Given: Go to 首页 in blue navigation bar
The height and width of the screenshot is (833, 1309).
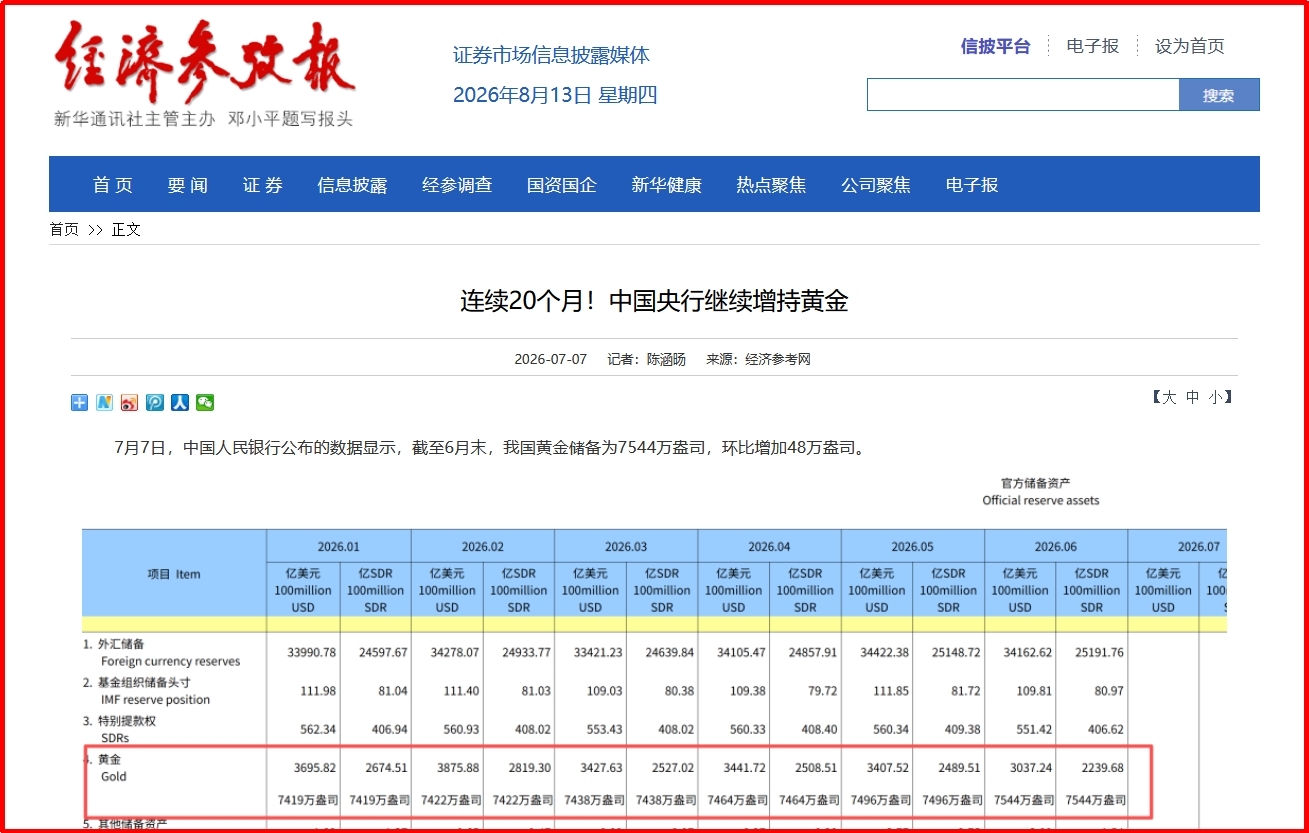Looking at the screenshot, I should (113, 185).
